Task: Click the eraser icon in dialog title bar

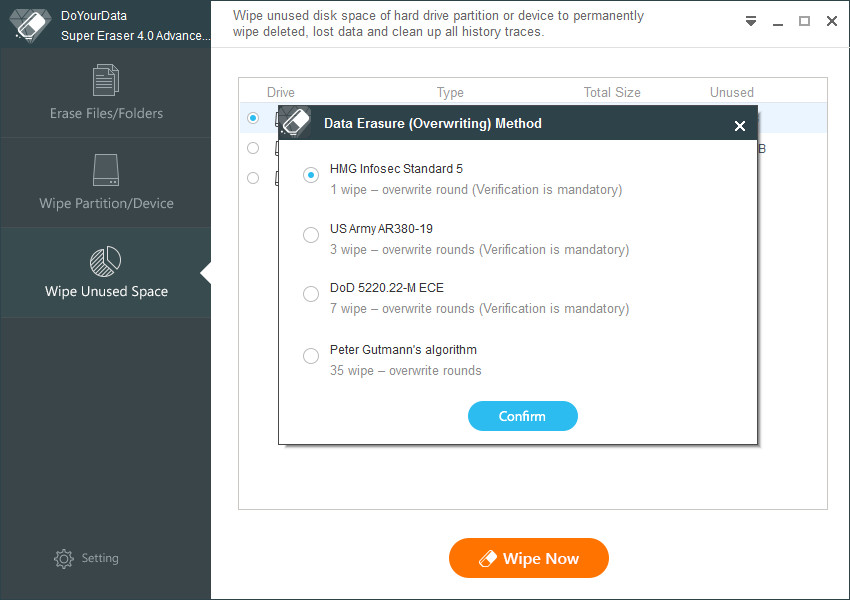Action: click(297, 121)
